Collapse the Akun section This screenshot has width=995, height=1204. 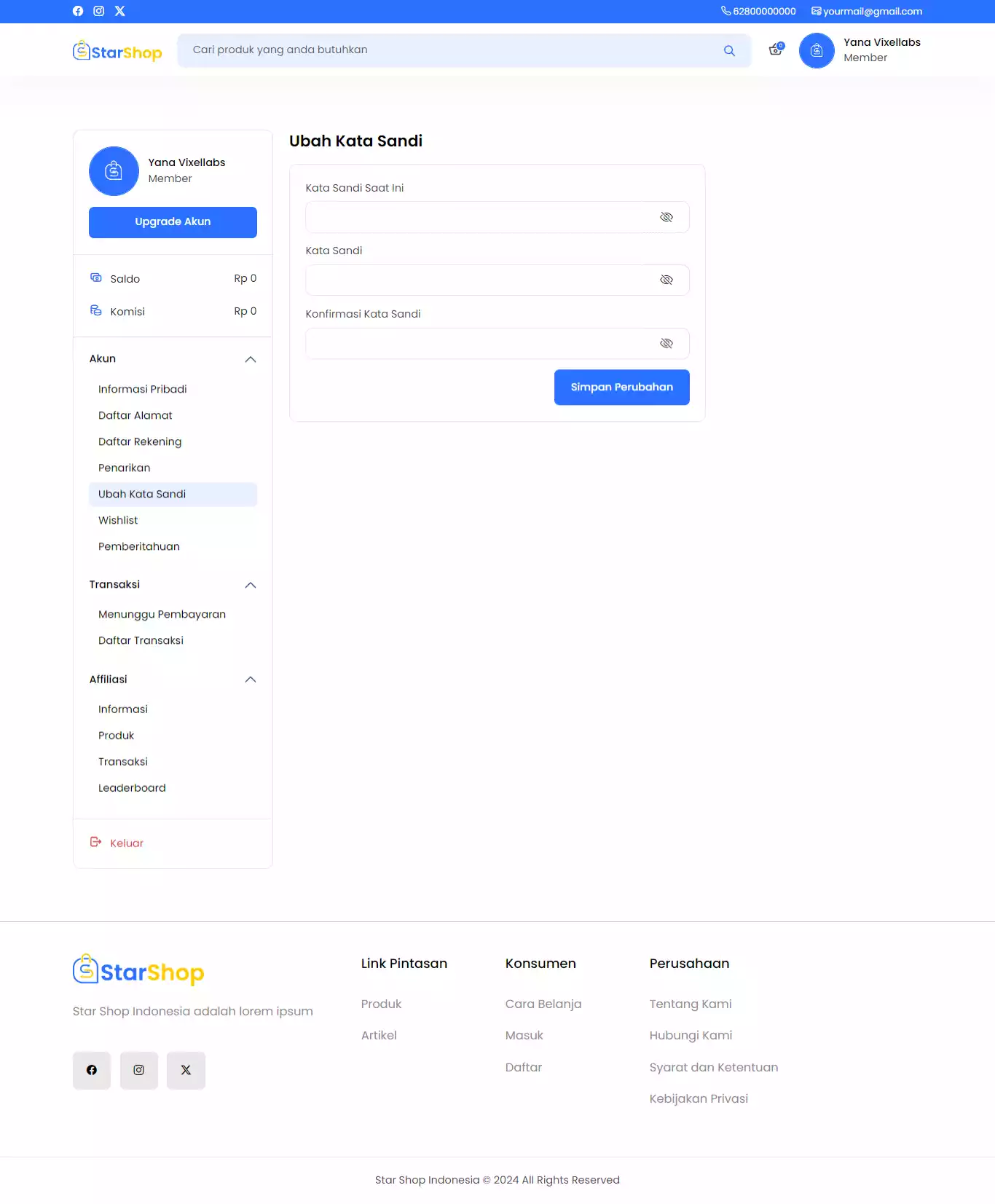251,359
